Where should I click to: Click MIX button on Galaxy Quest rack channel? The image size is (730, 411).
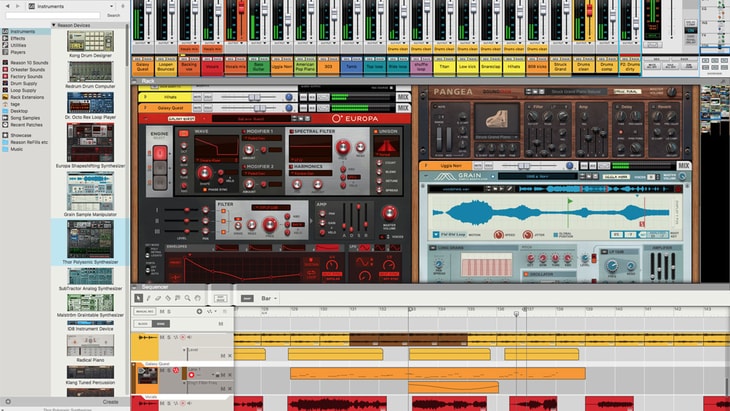point(403,108)
